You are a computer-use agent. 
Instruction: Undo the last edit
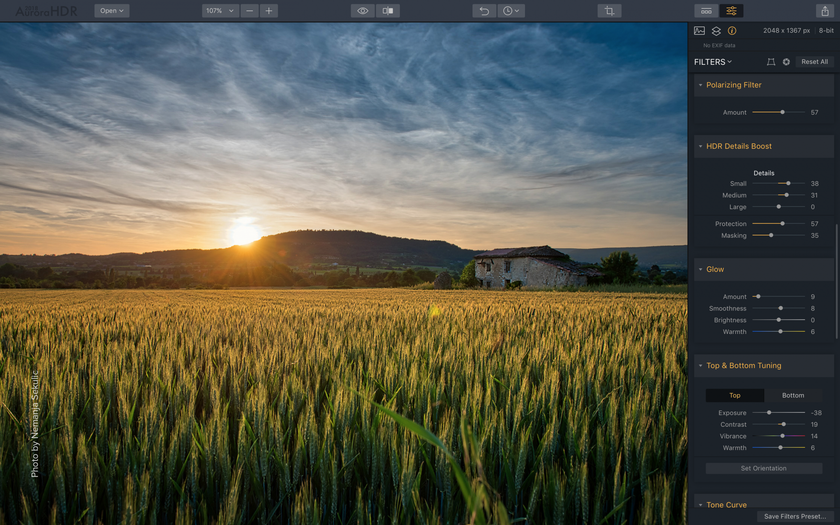[x=484, y=11]
